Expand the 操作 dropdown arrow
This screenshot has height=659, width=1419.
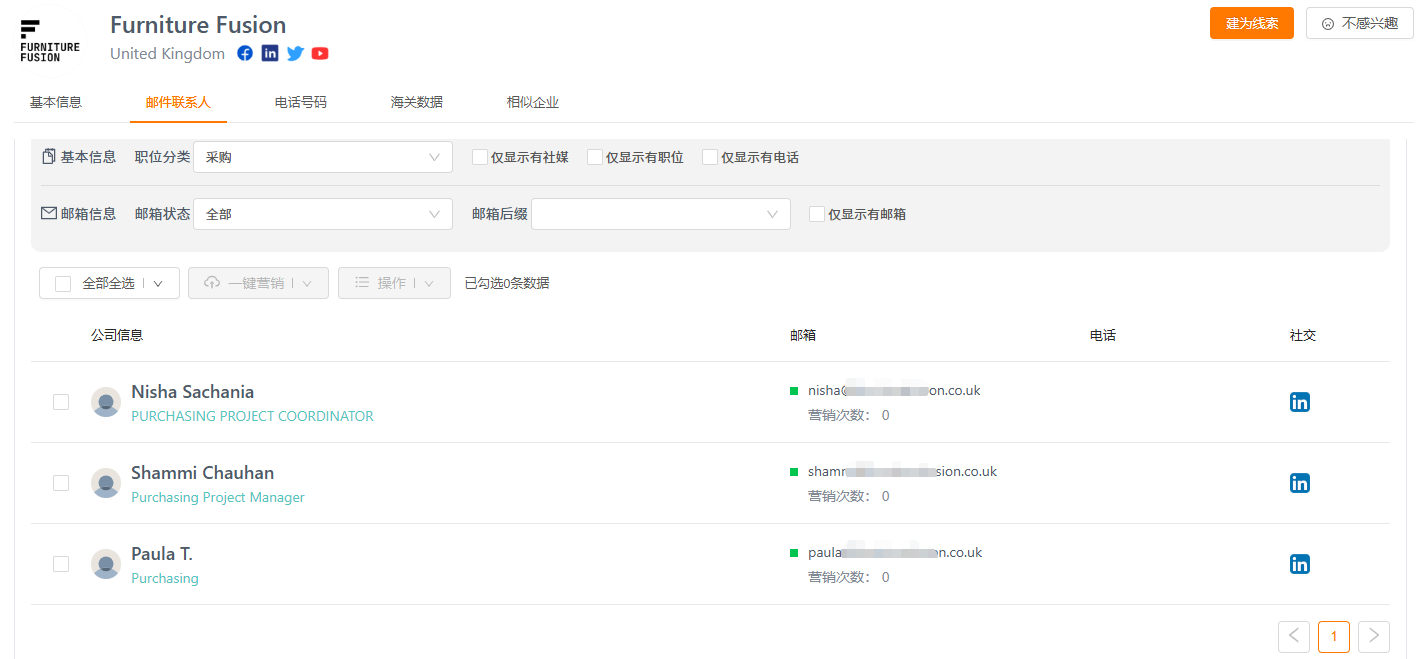[x=429, y=284]
